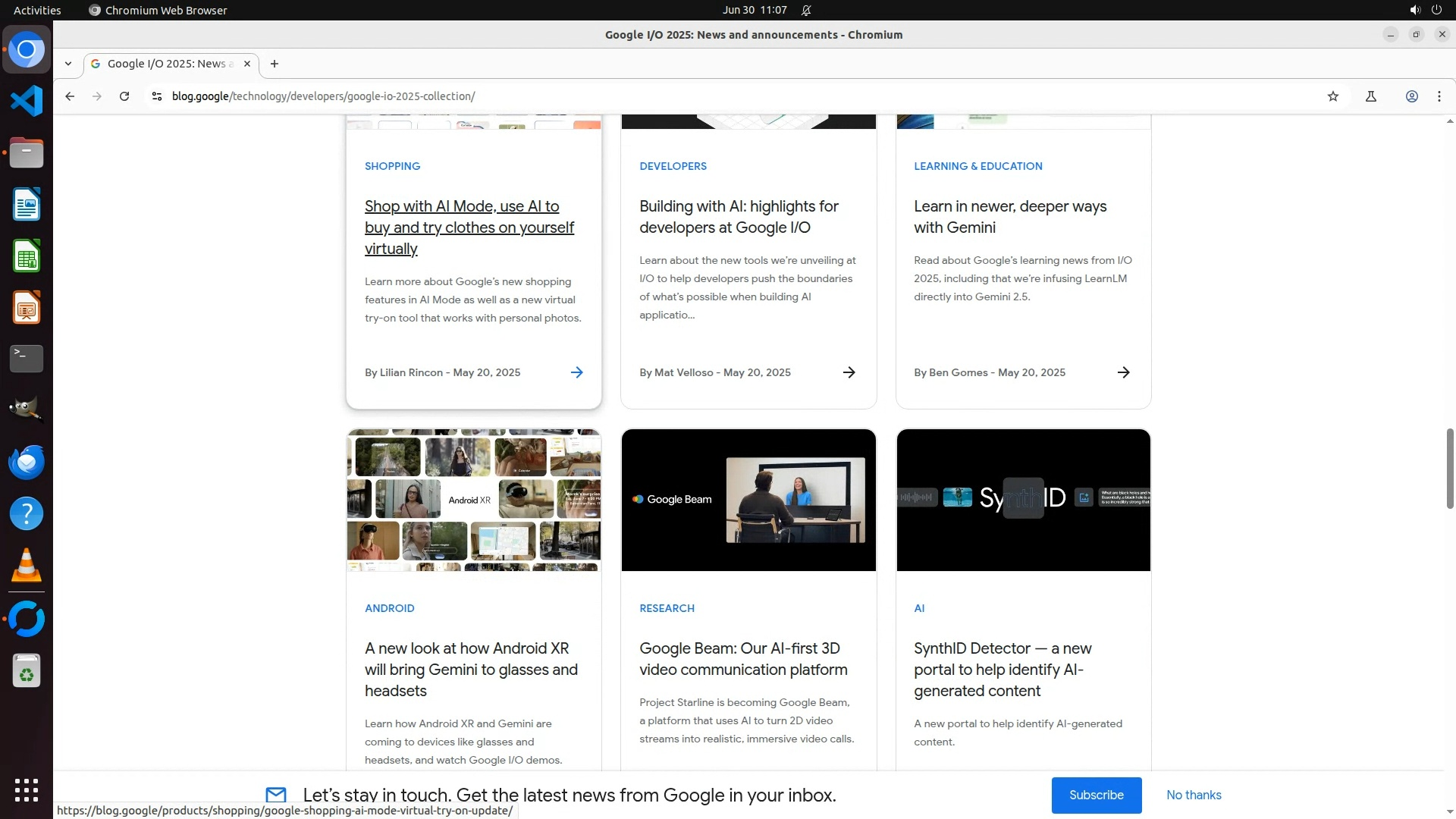This screenshot has width=1456, height=819.
Task: Click arrow on Building with AI card
Action: [x=849, y=372]
